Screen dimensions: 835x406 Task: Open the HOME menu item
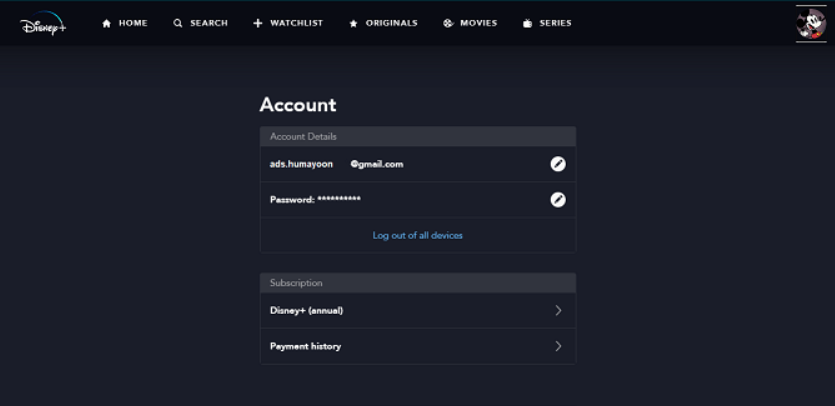tap(133, 23)
